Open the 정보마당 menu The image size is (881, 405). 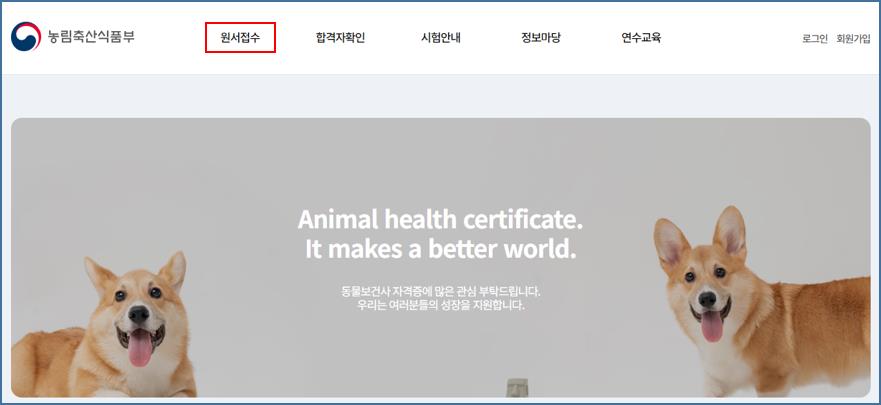click(x=541, y=38)
